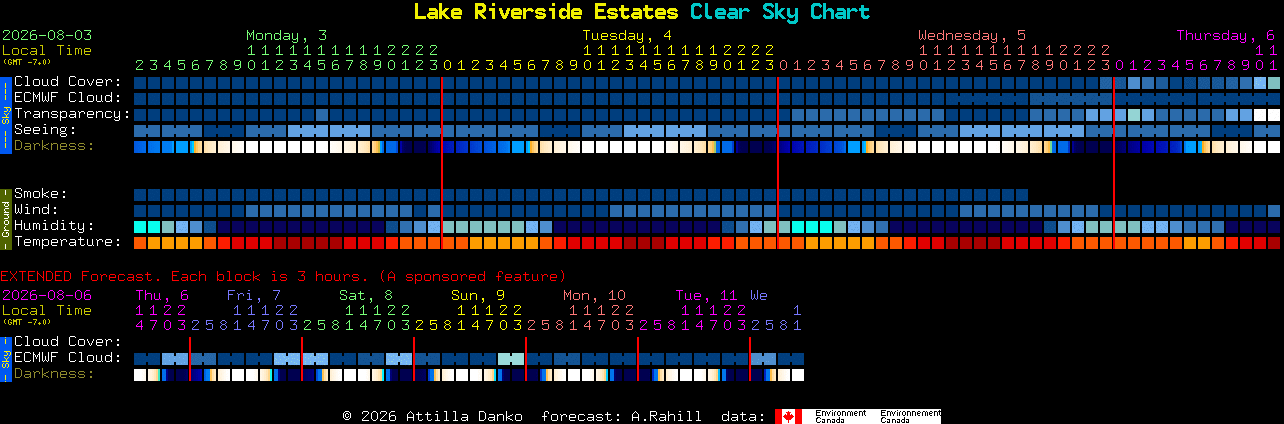This screenshot has width=1284, height=424.
Task: Click the 2026-08-06 date text
Action: pos(47,296)
